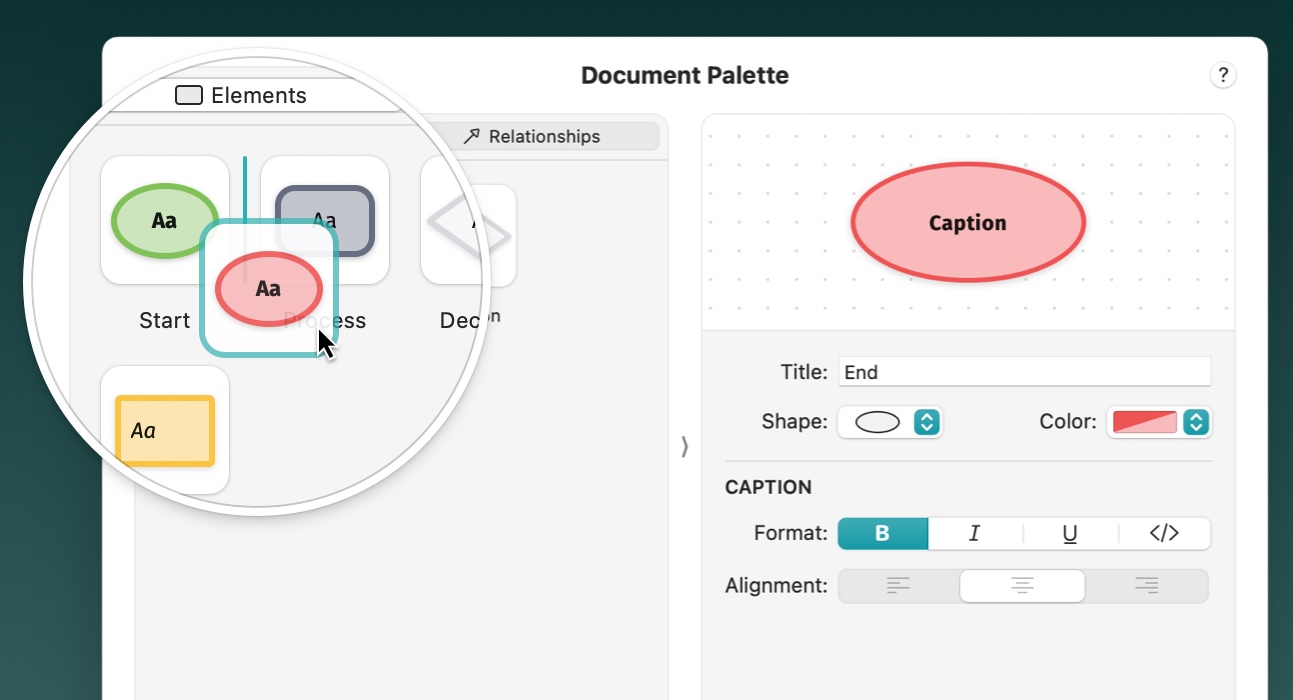Toggle italic caption formatting
This screenshot has height=700, width=1293.
[x=975, y=533]
